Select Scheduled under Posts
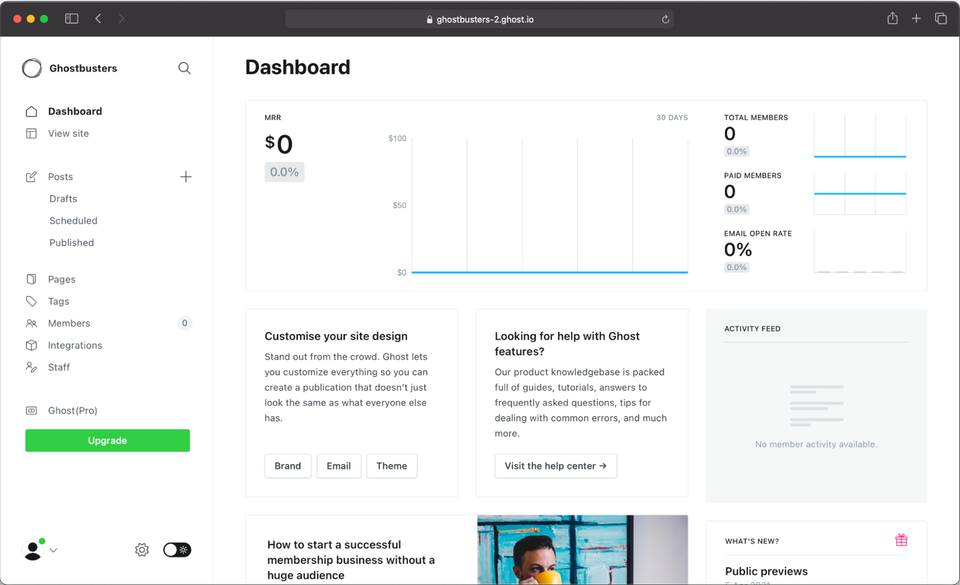The height and width of the screenshot is (585, 960). 73,221
